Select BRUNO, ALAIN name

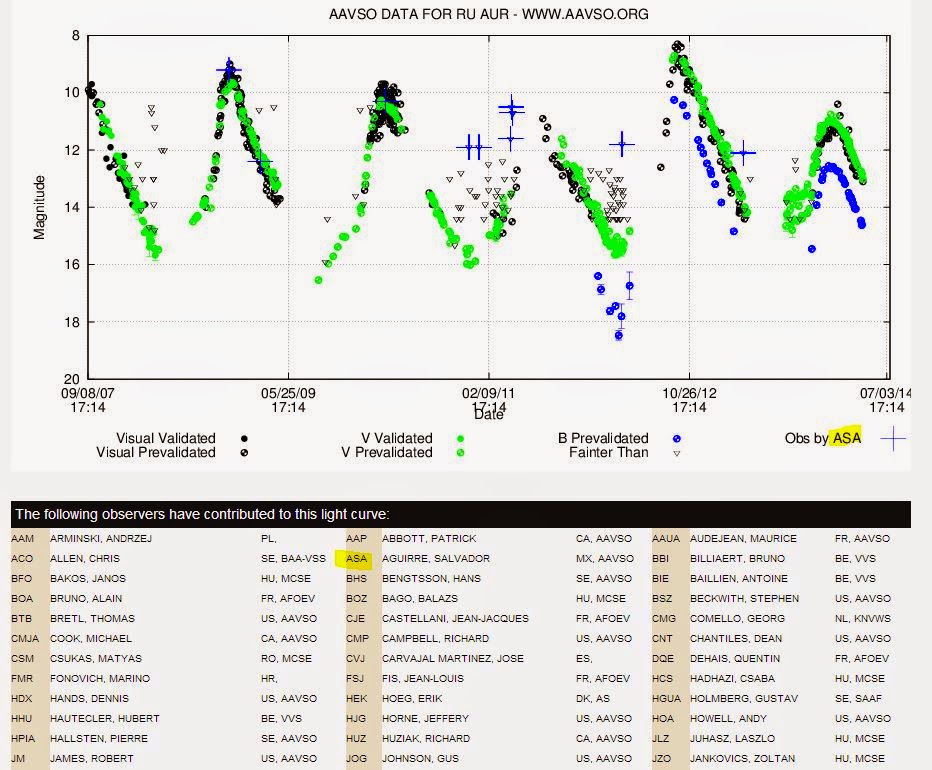pos(86,599)
